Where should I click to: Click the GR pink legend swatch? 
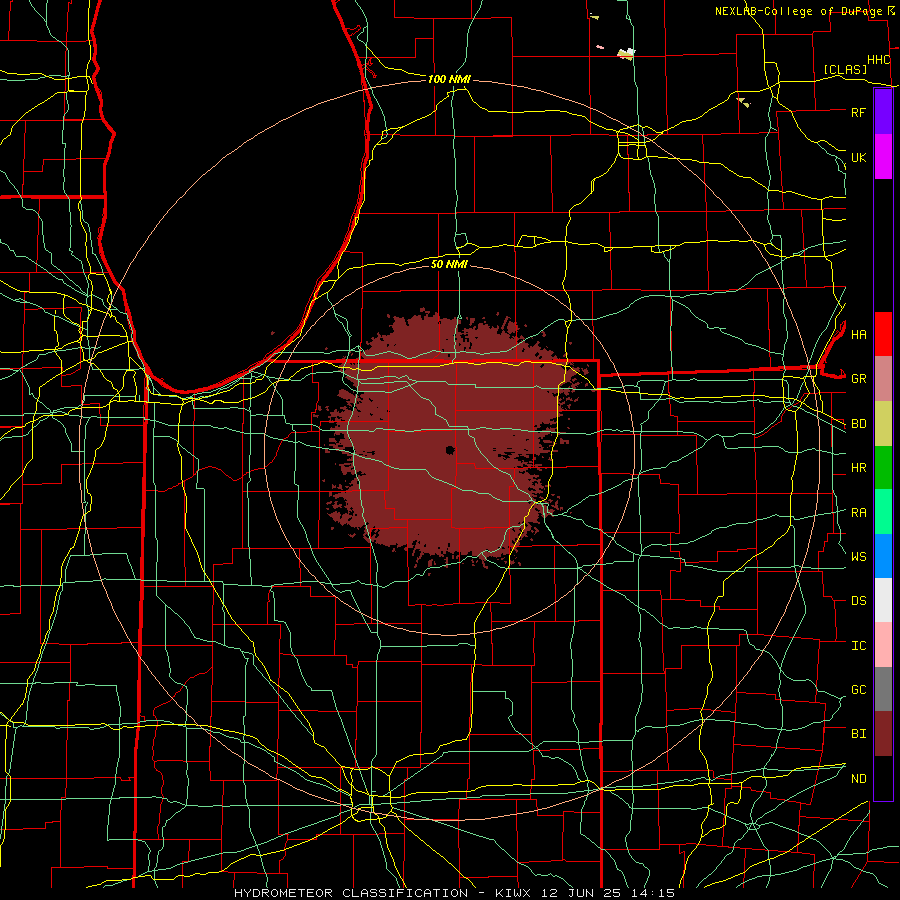point(883,379)
